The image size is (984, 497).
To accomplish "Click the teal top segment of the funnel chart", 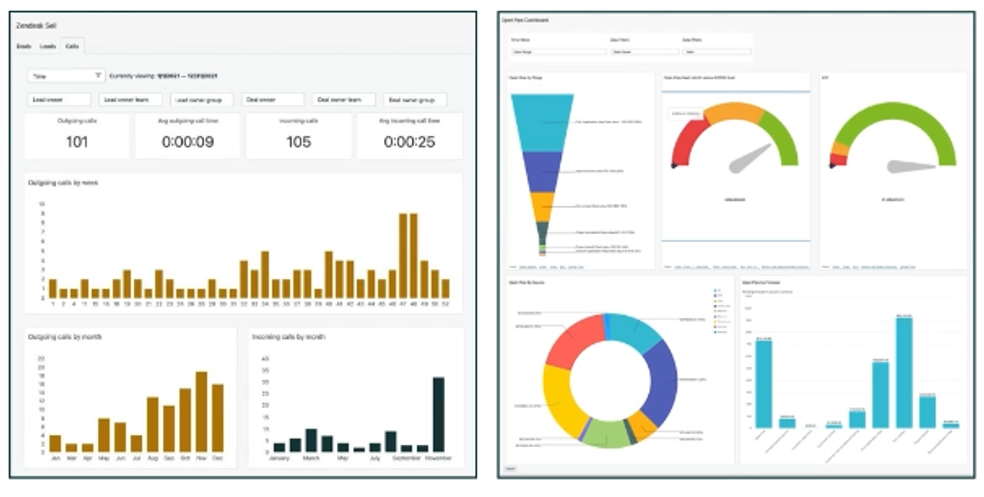I will pos(542,123).
